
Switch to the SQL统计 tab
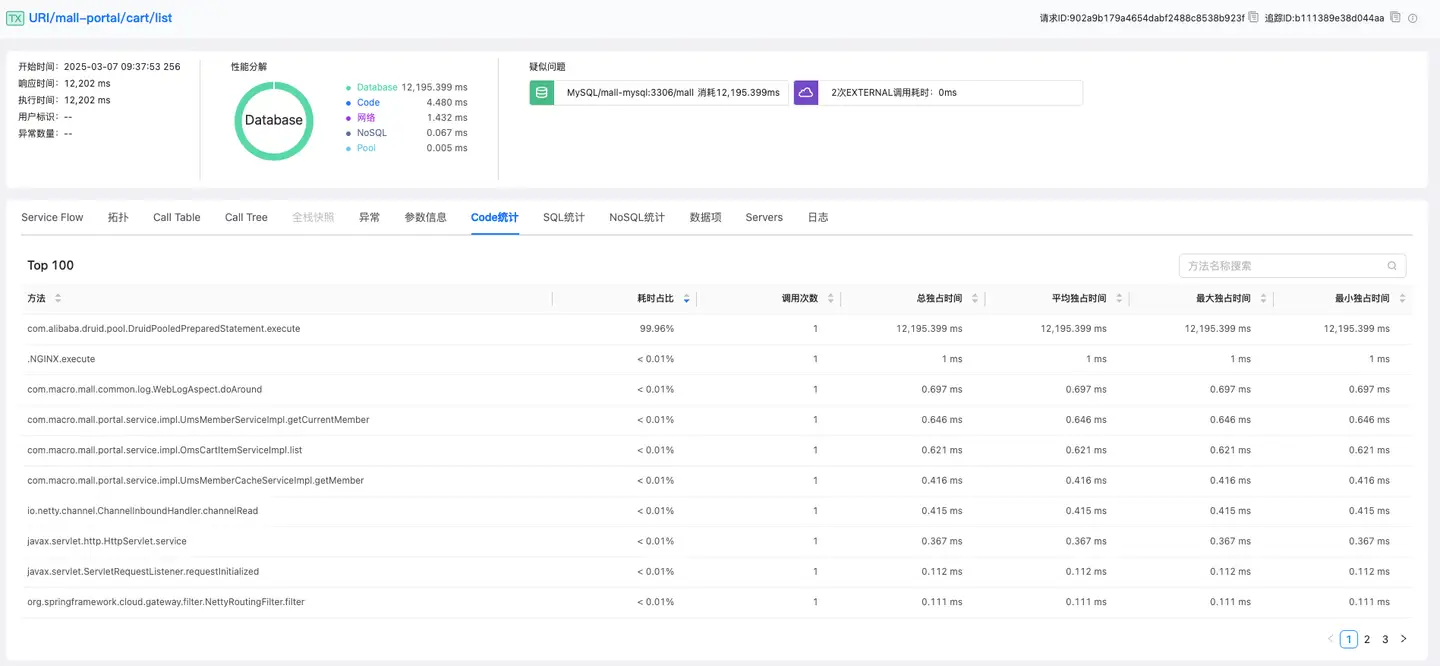tap(564, 217)
